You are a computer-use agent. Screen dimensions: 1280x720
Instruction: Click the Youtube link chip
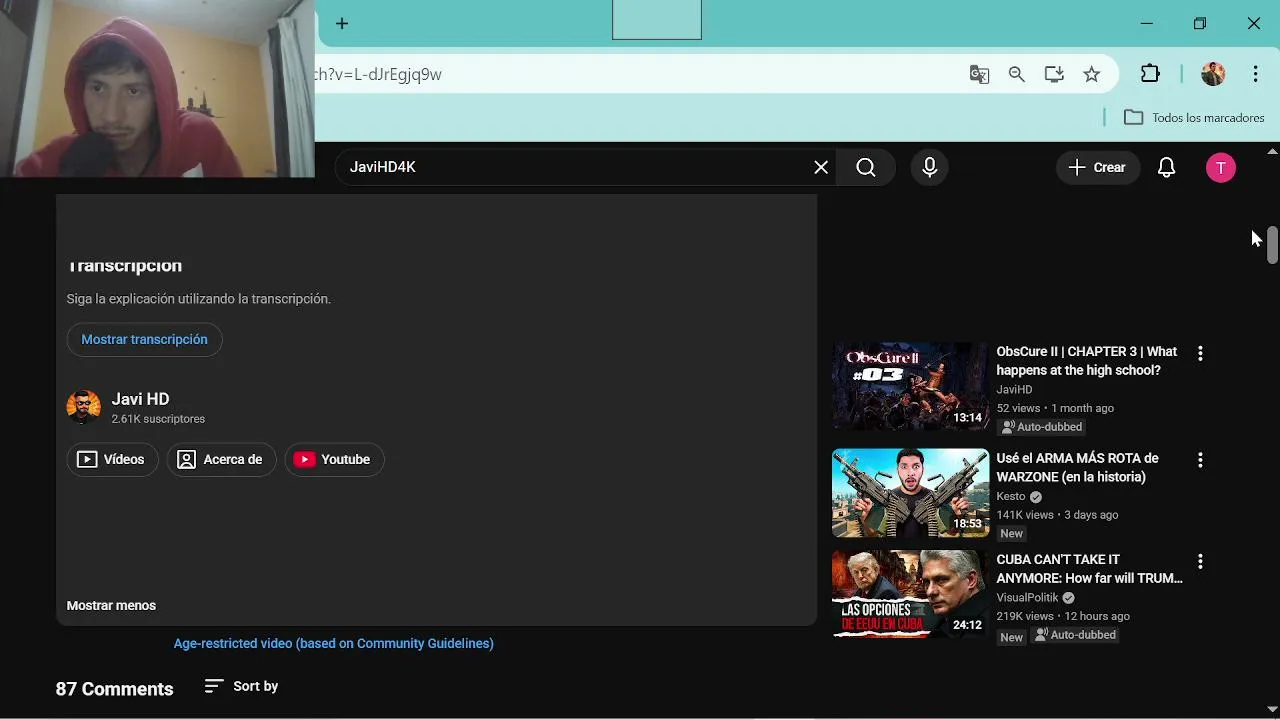pyautogui.click(x=334, y=459)
